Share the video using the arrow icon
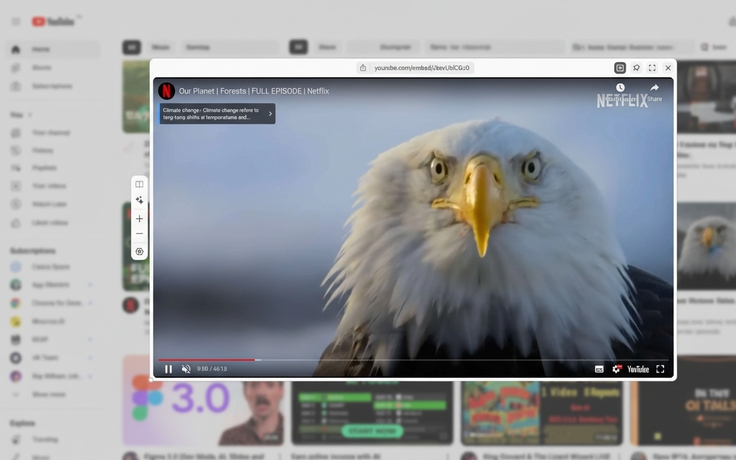Image resolution: width=736 pixels, height=460 pixels. click(654, 89)
